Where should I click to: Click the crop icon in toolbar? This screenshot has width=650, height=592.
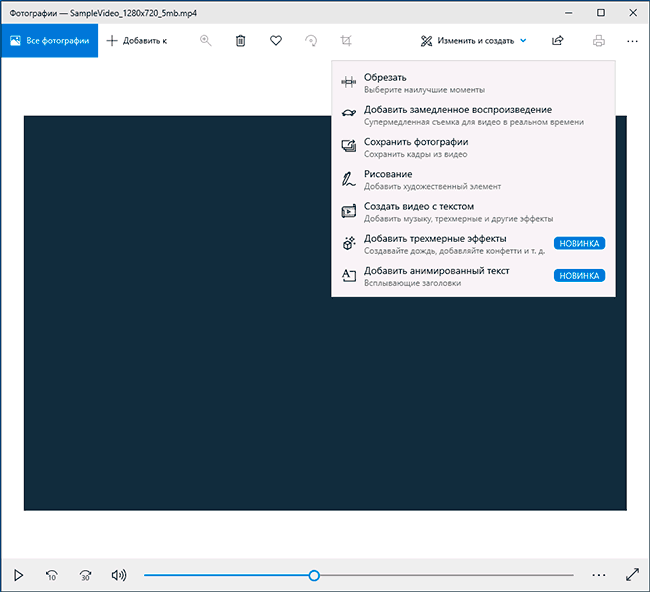(x=346, y=41)
